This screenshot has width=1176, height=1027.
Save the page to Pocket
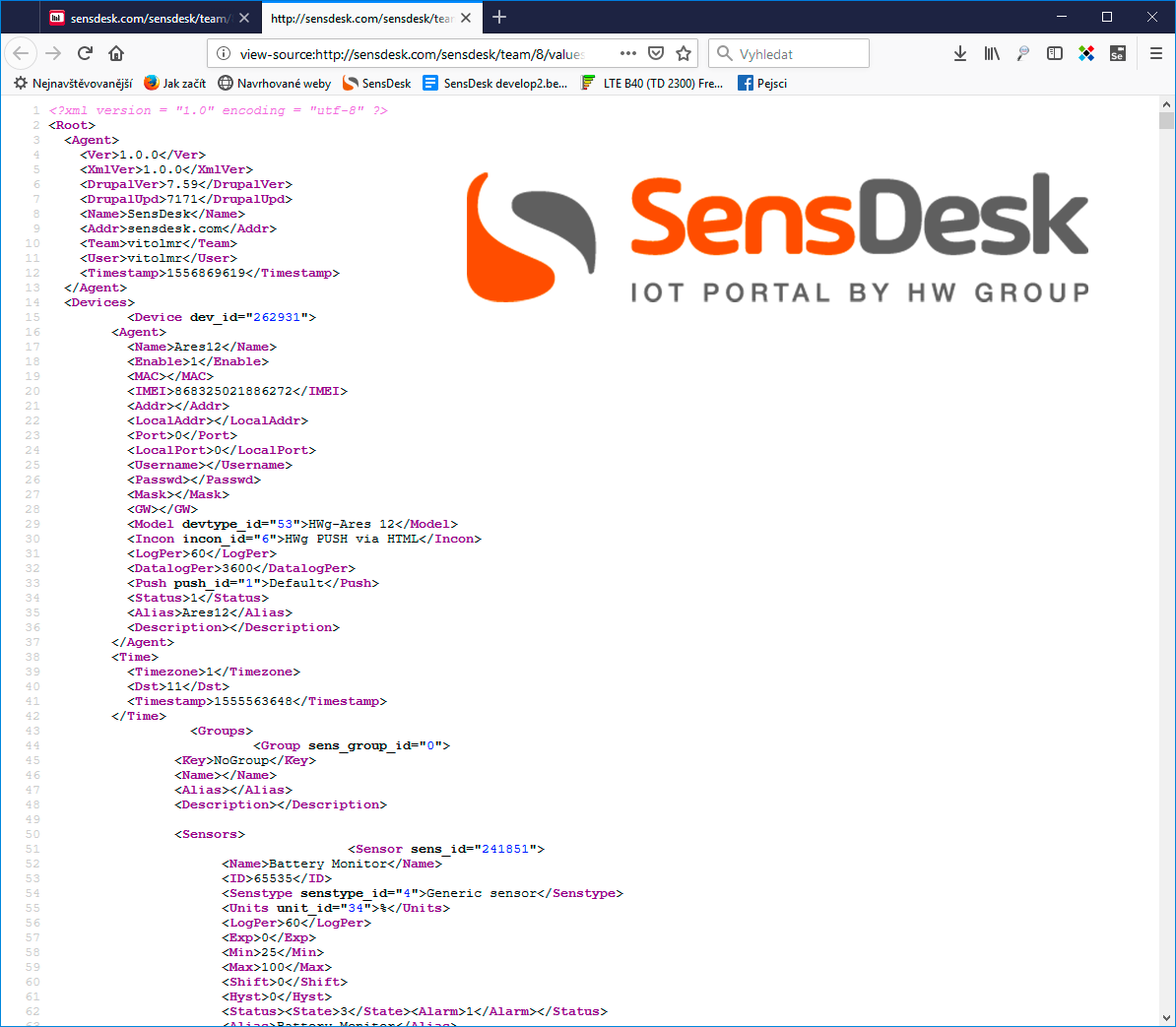[x=656, y=53]
